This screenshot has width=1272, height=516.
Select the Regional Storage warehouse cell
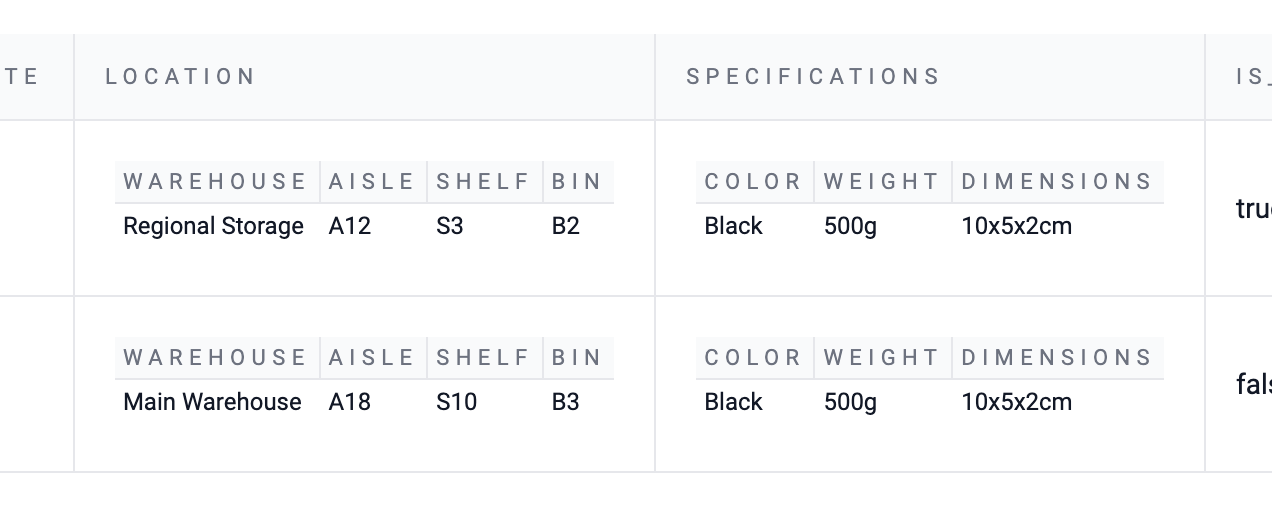pyautogui.click(x=213, y=226)
